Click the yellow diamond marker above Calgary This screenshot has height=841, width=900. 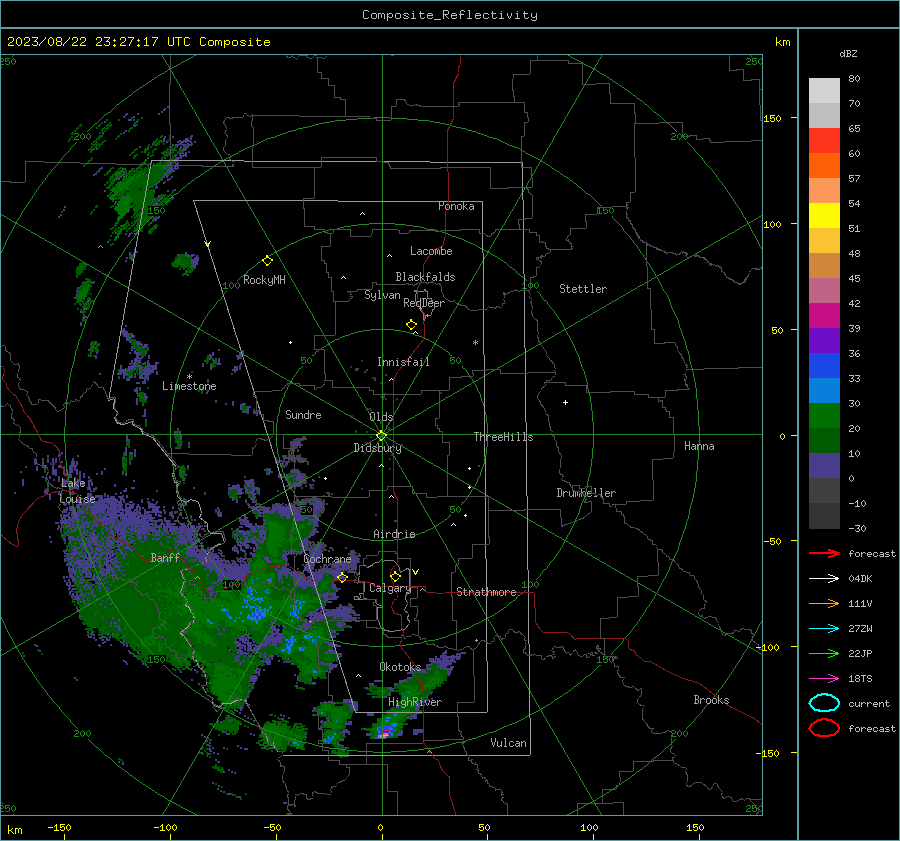(395, 576)
